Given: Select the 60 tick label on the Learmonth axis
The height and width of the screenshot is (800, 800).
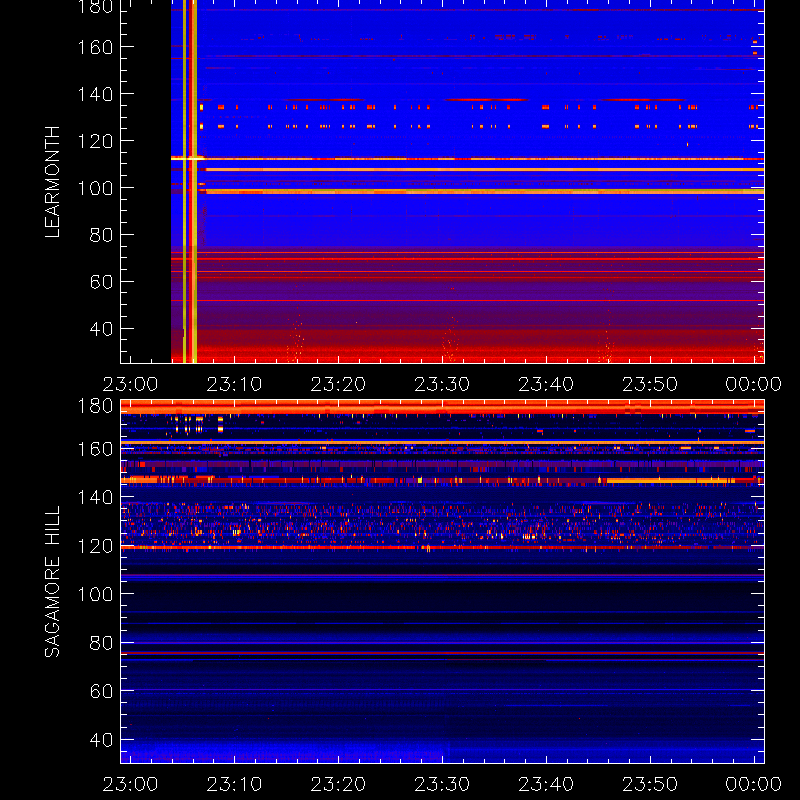Looking at the screenshot, I should [x=101, y=282].
